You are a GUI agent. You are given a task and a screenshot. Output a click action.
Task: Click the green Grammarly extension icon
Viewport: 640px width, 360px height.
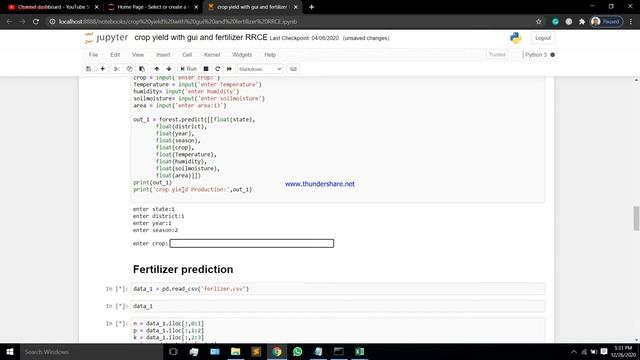(x=556, y=22)
